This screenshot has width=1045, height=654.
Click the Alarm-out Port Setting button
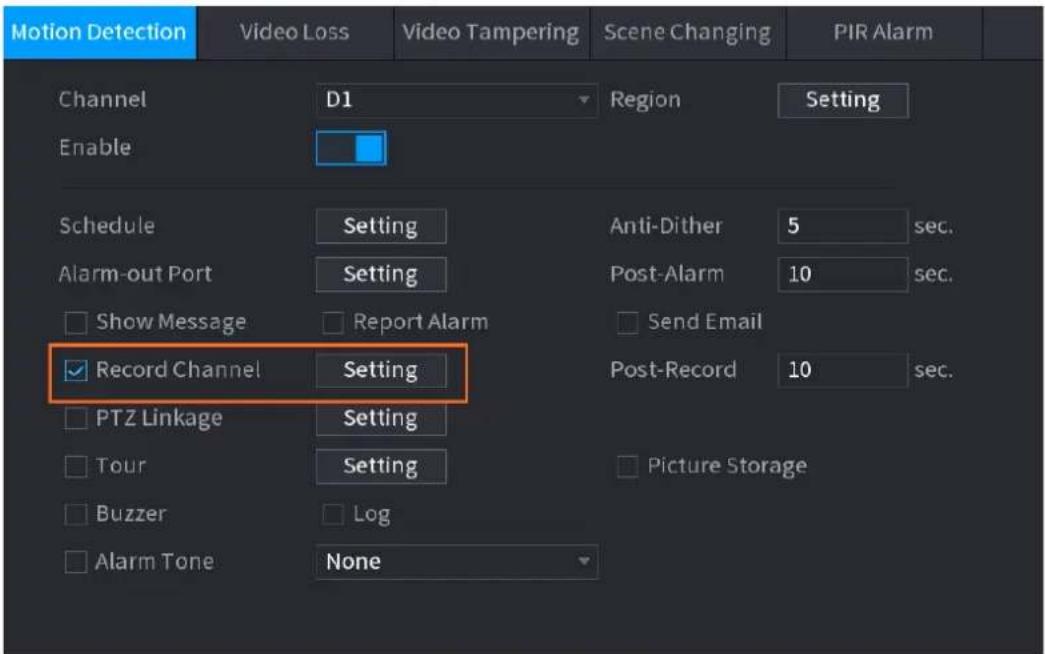coord(381,274)
